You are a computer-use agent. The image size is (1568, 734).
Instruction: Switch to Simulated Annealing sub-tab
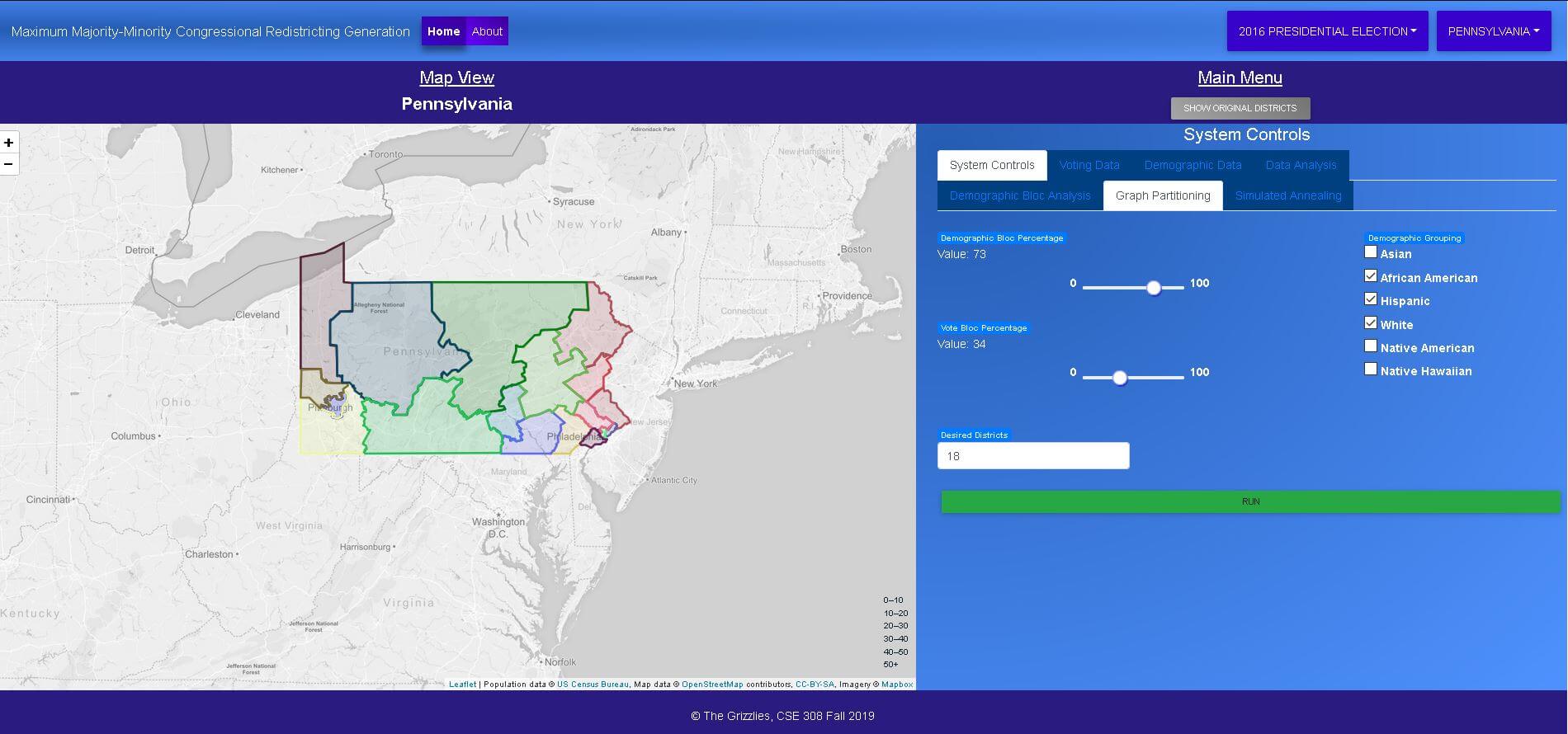click(x=1288, y=195)
